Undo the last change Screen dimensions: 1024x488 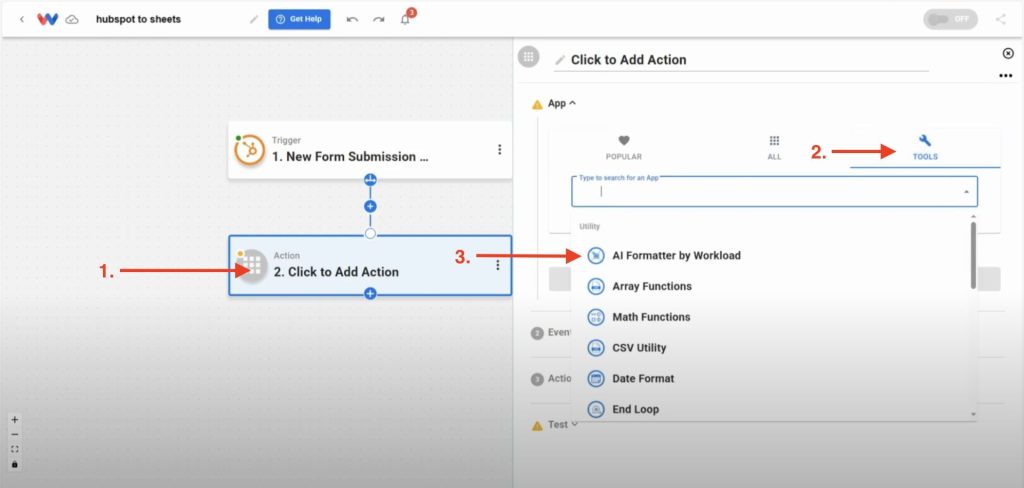pos(352,19)
